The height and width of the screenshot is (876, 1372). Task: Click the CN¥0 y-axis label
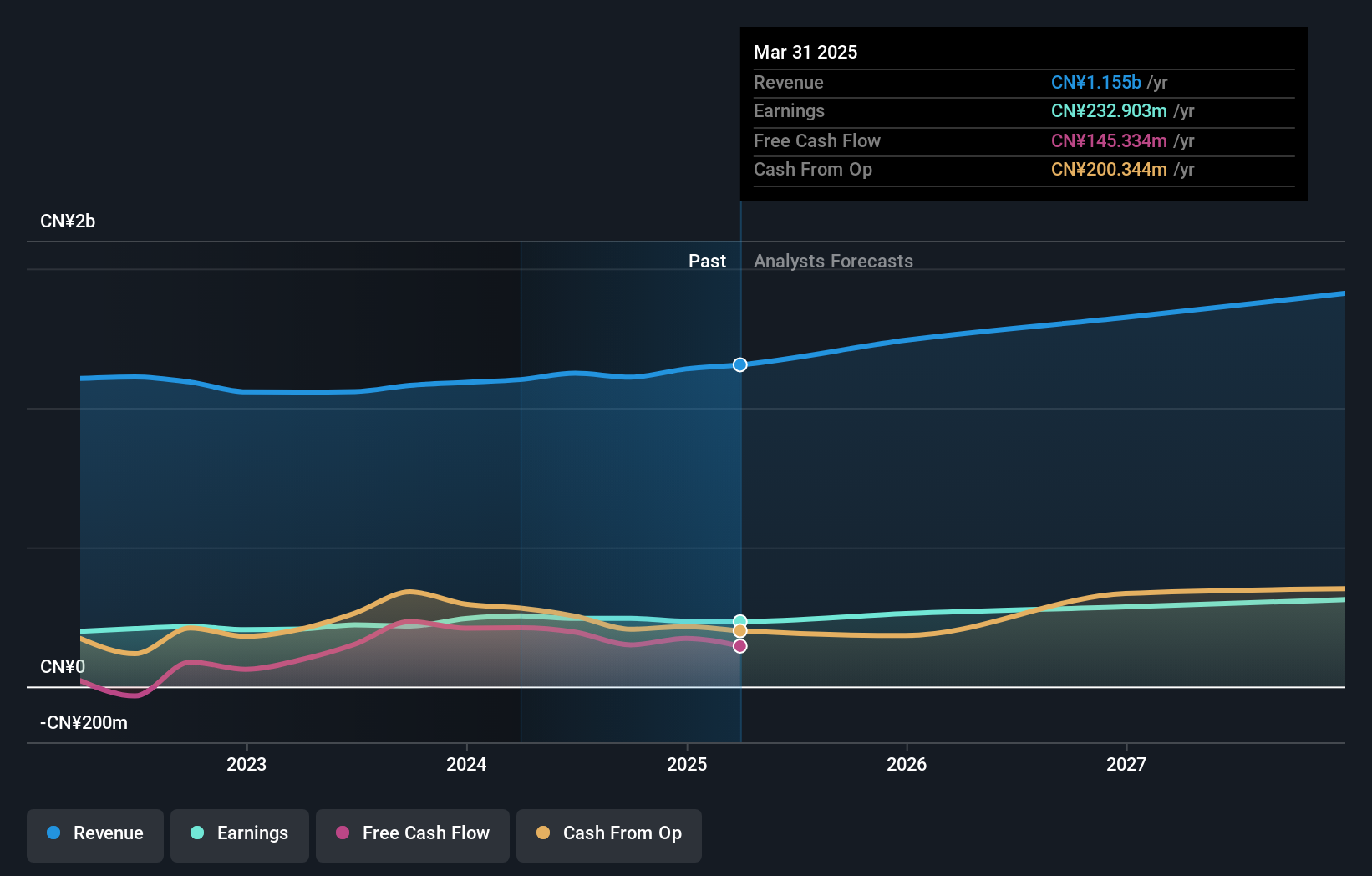[63, 666]
